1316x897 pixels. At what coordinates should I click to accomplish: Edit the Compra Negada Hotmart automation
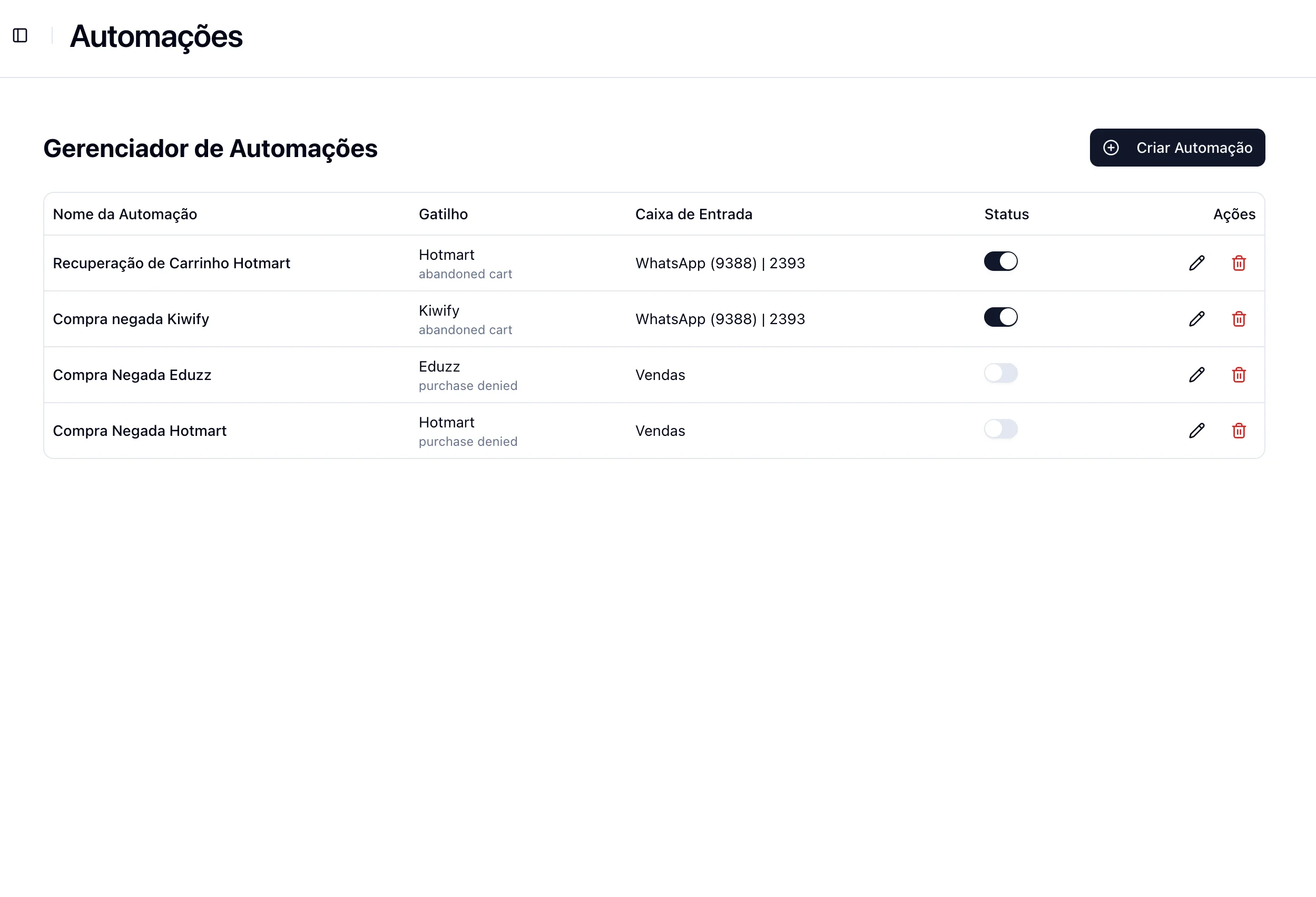click(1196, 431)
